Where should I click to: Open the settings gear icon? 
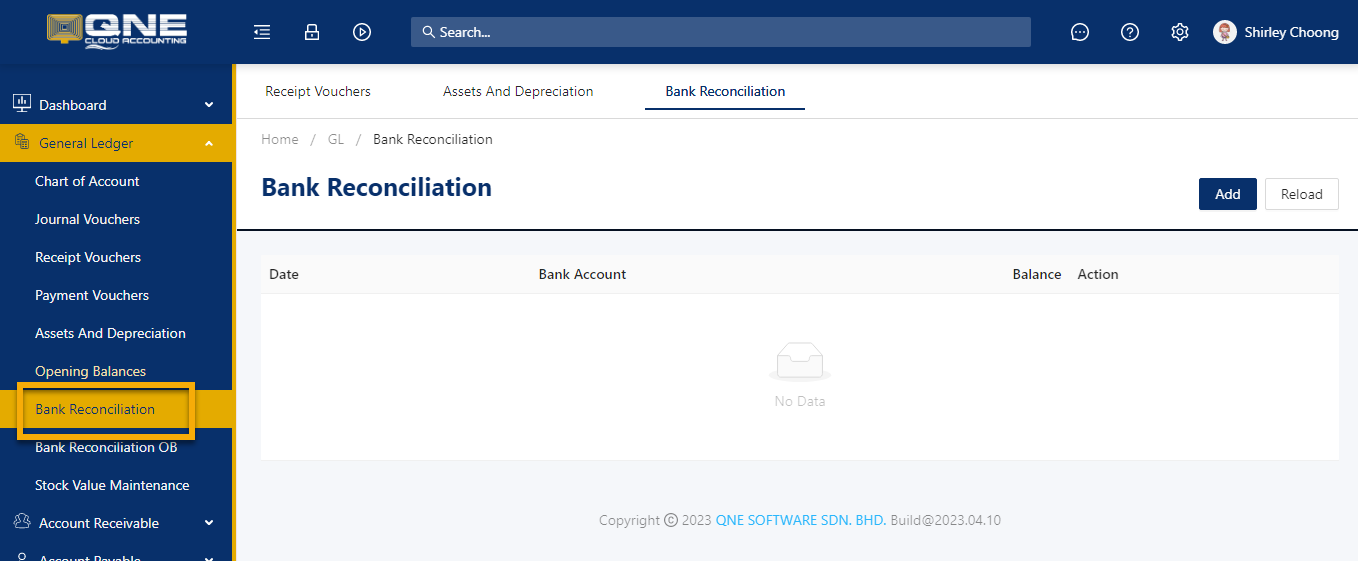(1180, 32)
